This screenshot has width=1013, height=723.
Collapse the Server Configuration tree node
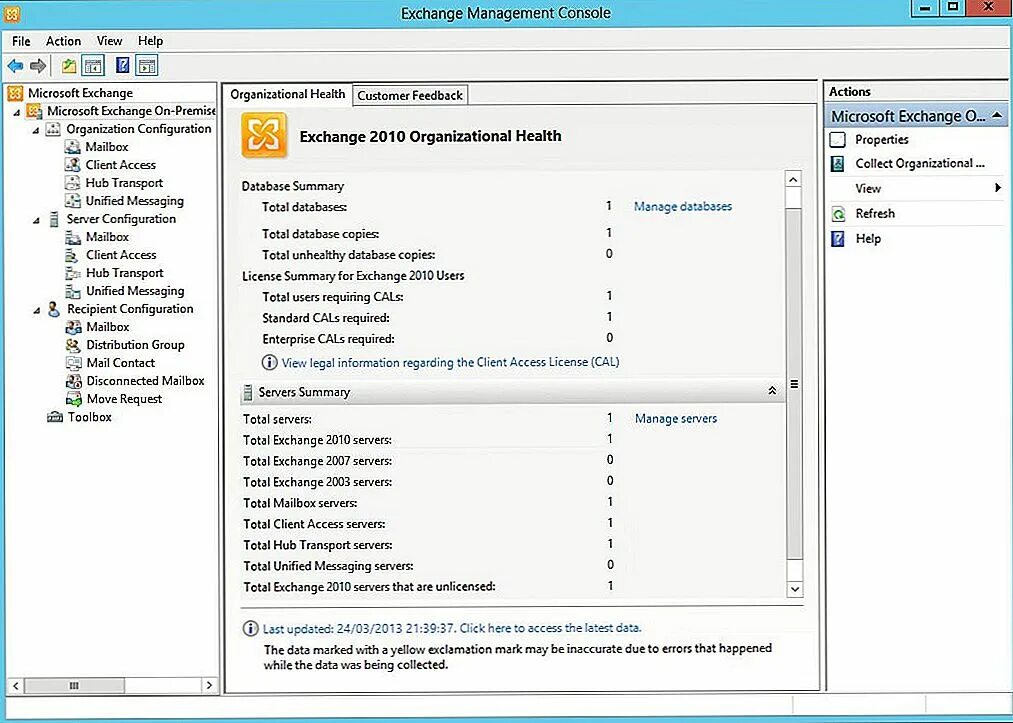click(36, 220)
